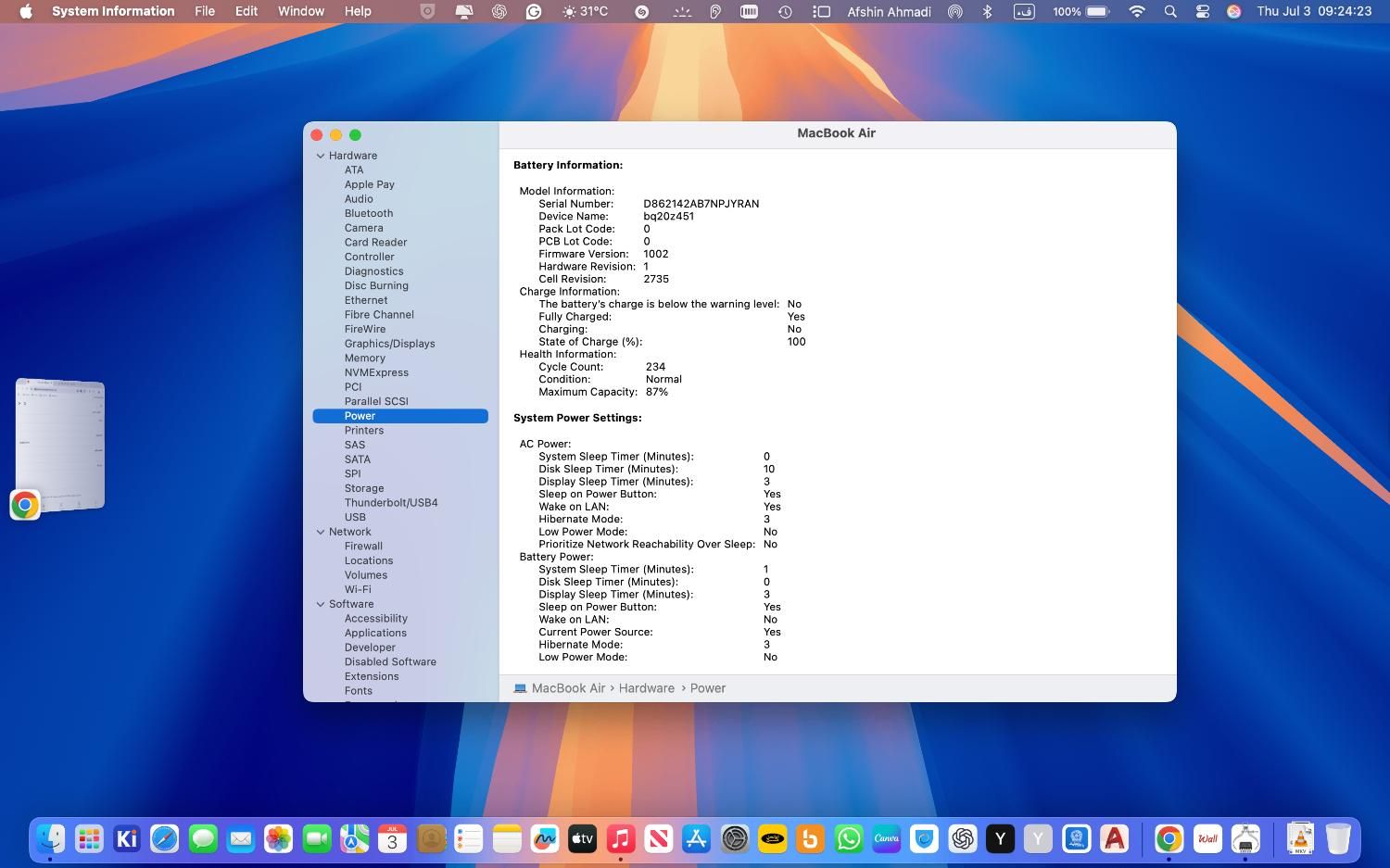Image resolution: width=1390 pixels, height=868 pixels.
Task: Launch Freeform from the Dock
Action: (545, 839)
